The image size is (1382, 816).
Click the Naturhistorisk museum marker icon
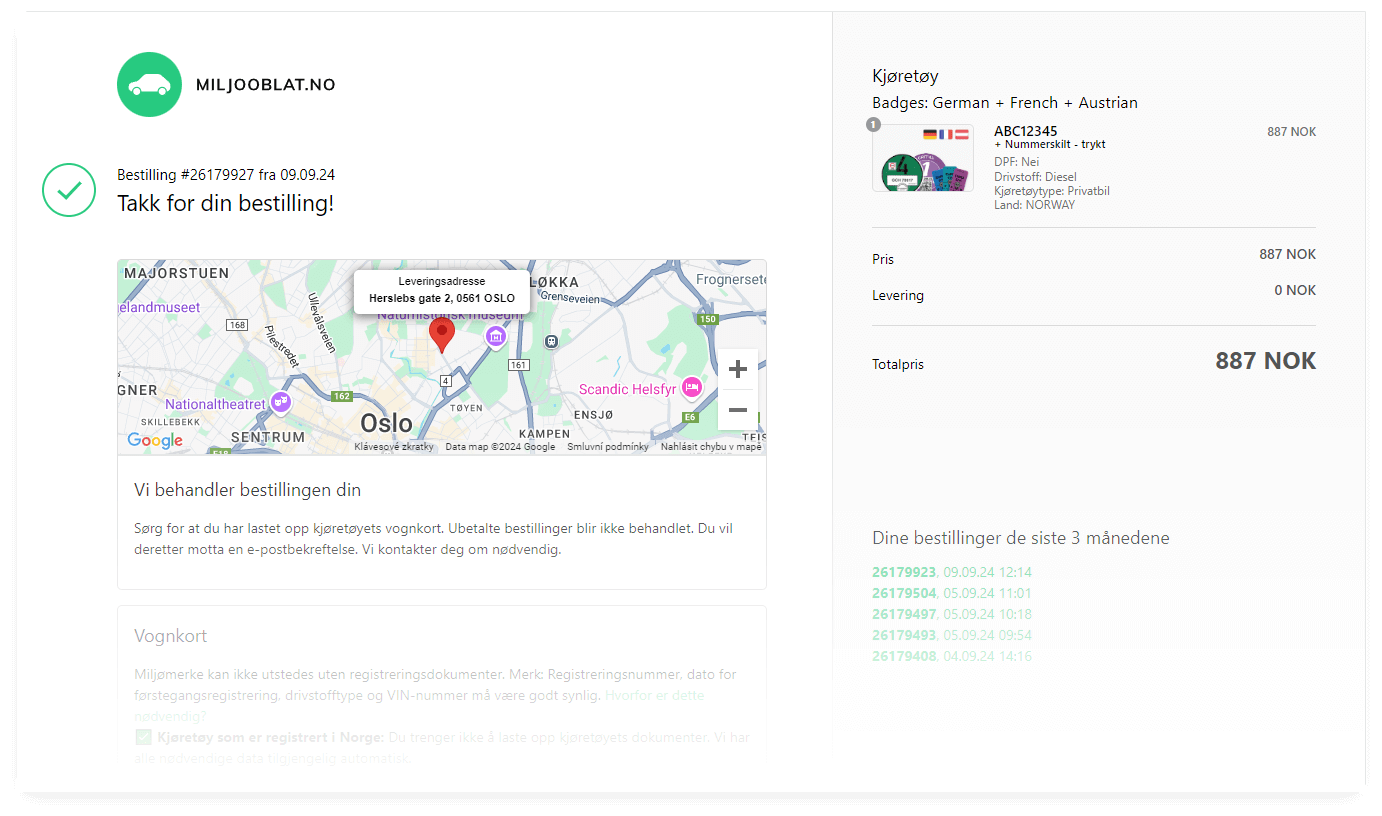pos(496,337)
